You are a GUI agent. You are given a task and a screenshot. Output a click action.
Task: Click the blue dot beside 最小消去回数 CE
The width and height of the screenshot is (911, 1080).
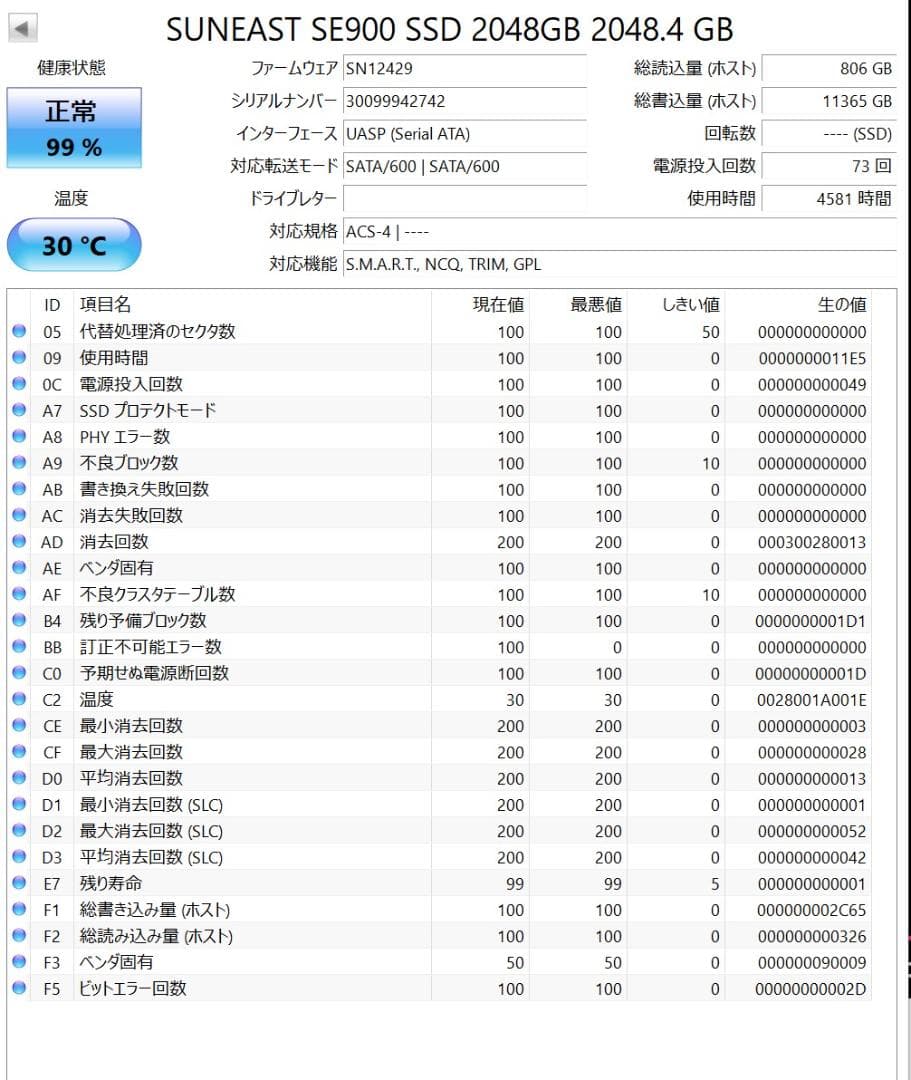coord(20,726)
